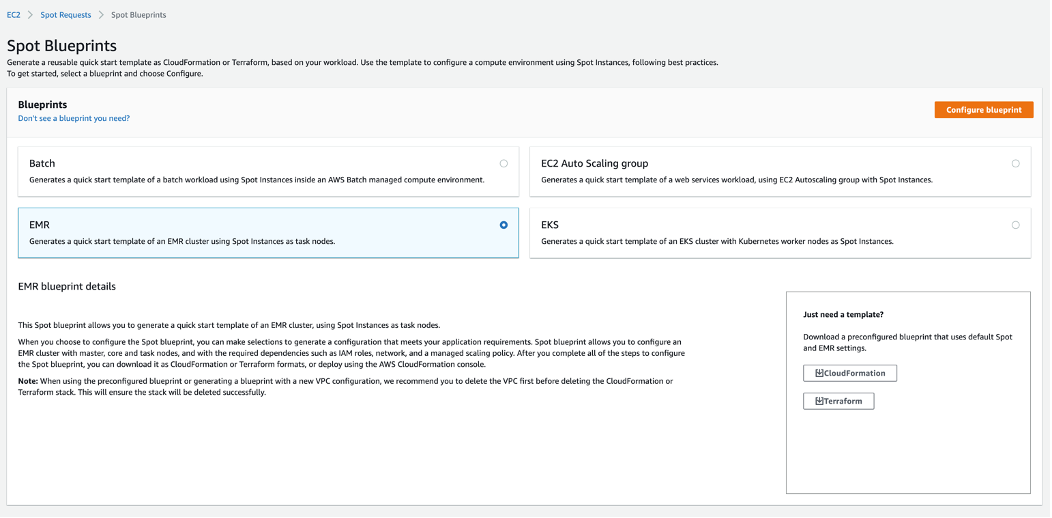Click the EMR card title
Screen dimensions: 1052x518
click(40, 225)
